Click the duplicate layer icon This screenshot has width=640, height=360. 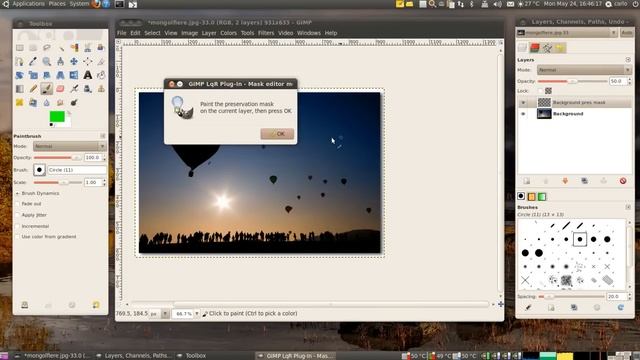pyautogui.click(x=584, y=181)
